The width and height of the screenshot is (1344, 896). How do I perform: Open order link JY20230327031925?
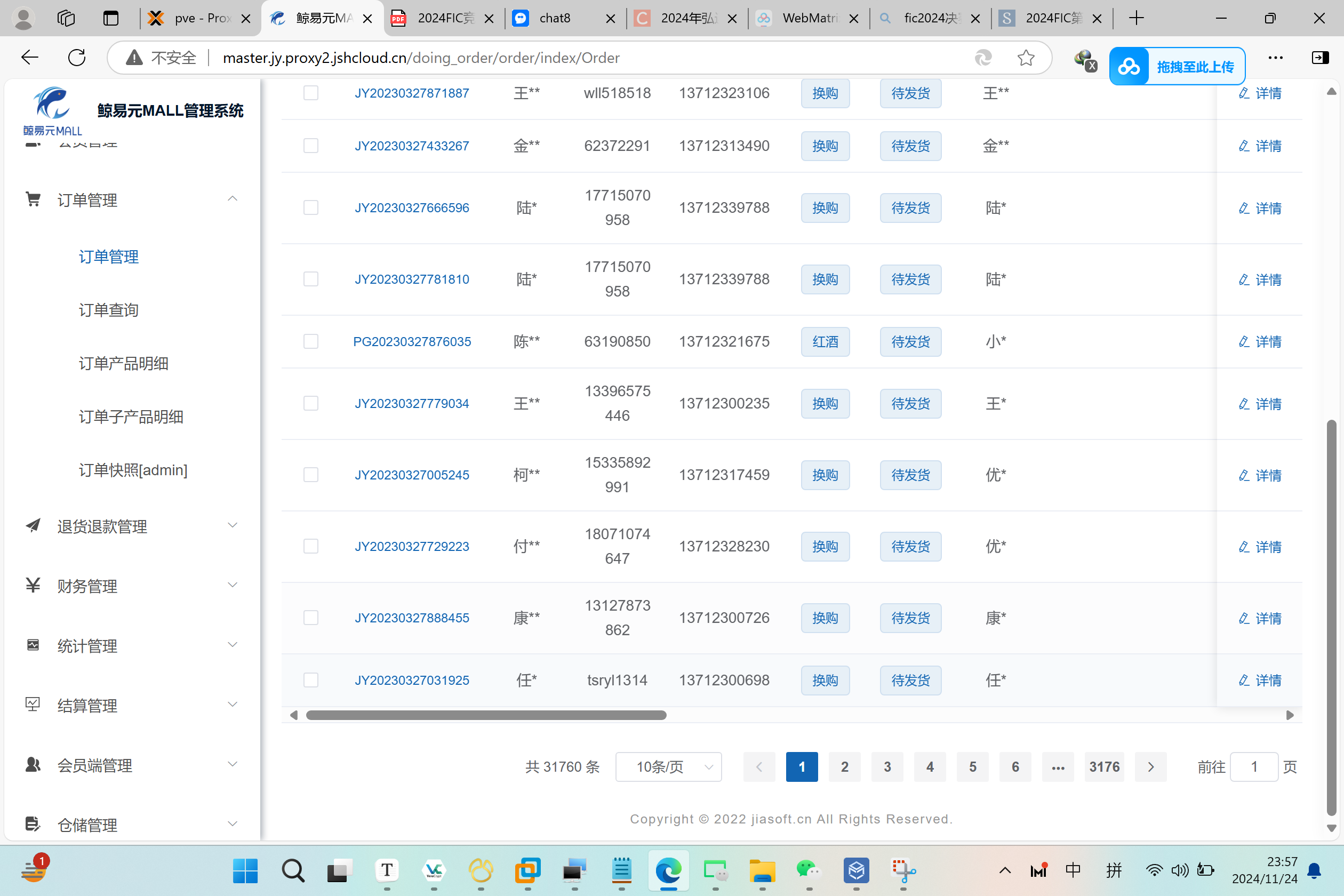point(412,680)
